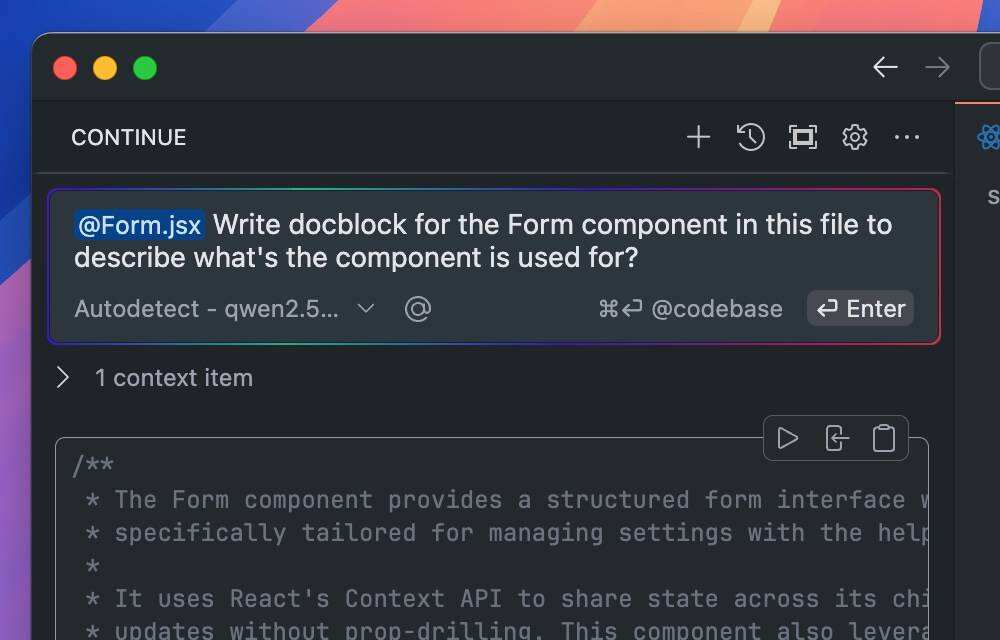The image size is (1000, 640).
Task: Go forward with the right arrow
Action: click(937, 67)
